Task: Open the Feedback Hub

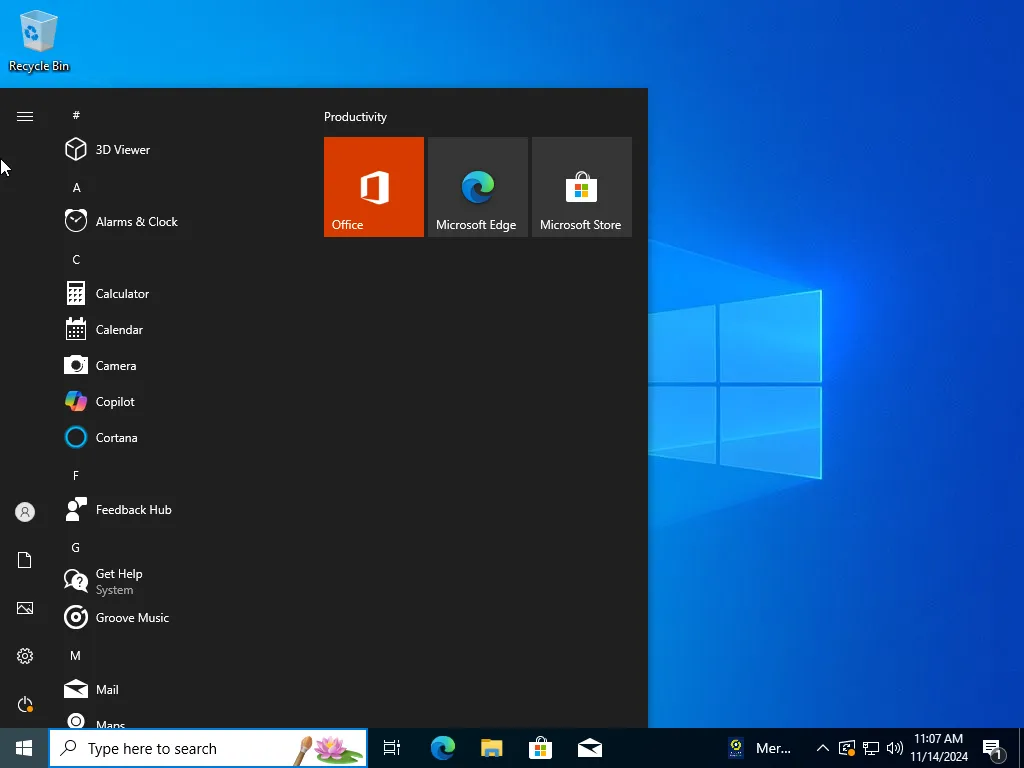Action: (x=131, y=509)
